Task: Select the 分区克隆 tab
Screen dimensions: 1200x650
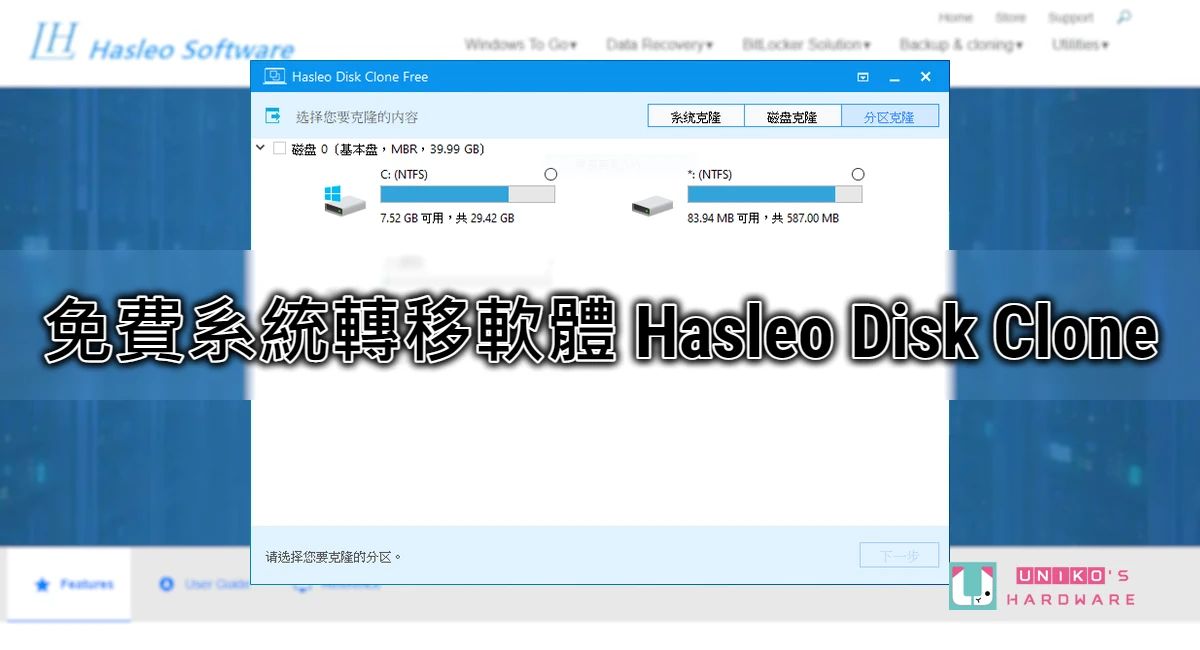Action: point(890,116)
